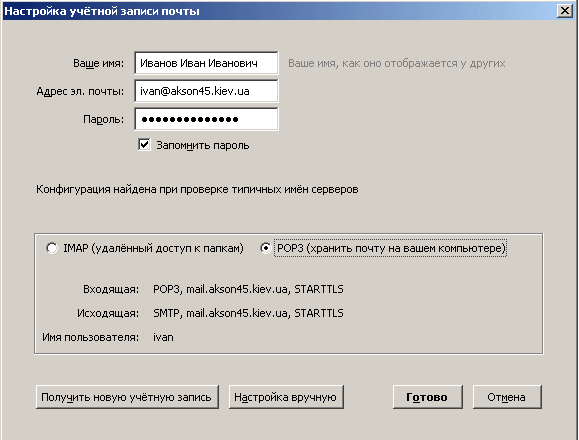Close the mail account setup dialog
579x440 pixels.
pos(565,11)
